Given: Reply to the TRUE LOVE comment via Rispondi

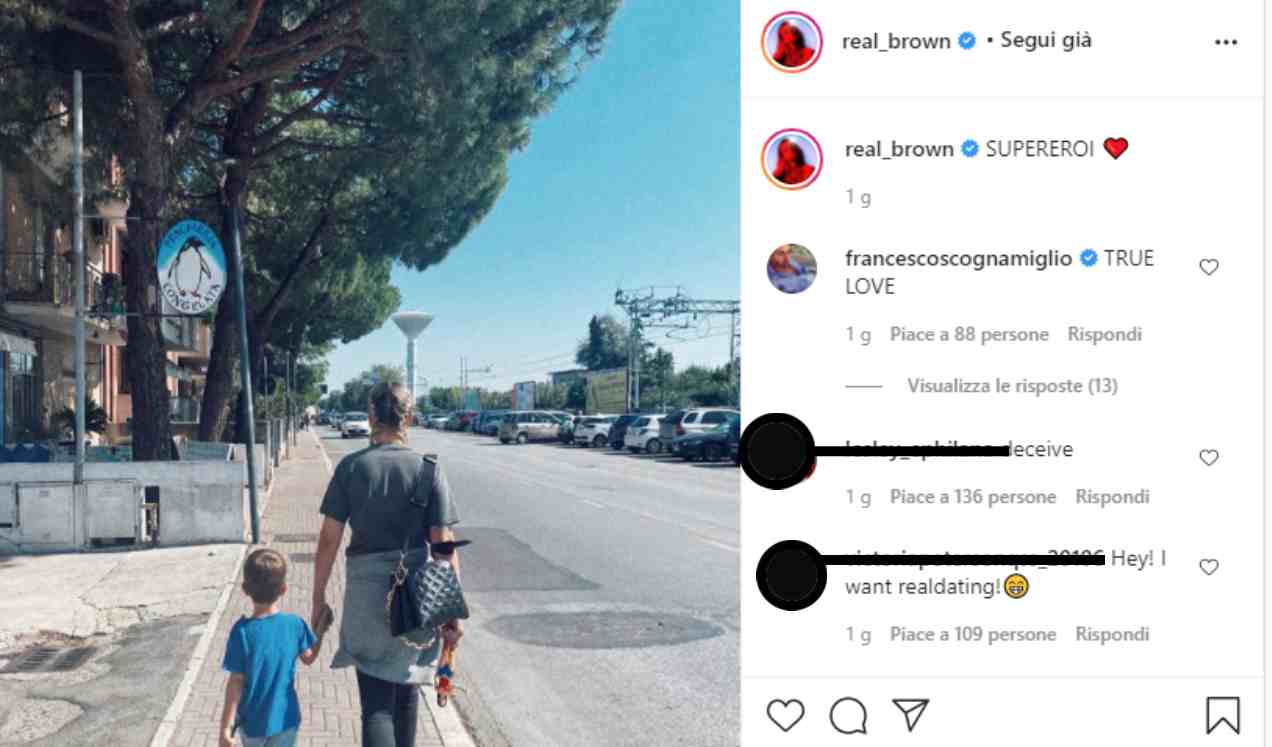Looking at the screenshot, I should coord(1104,334).
